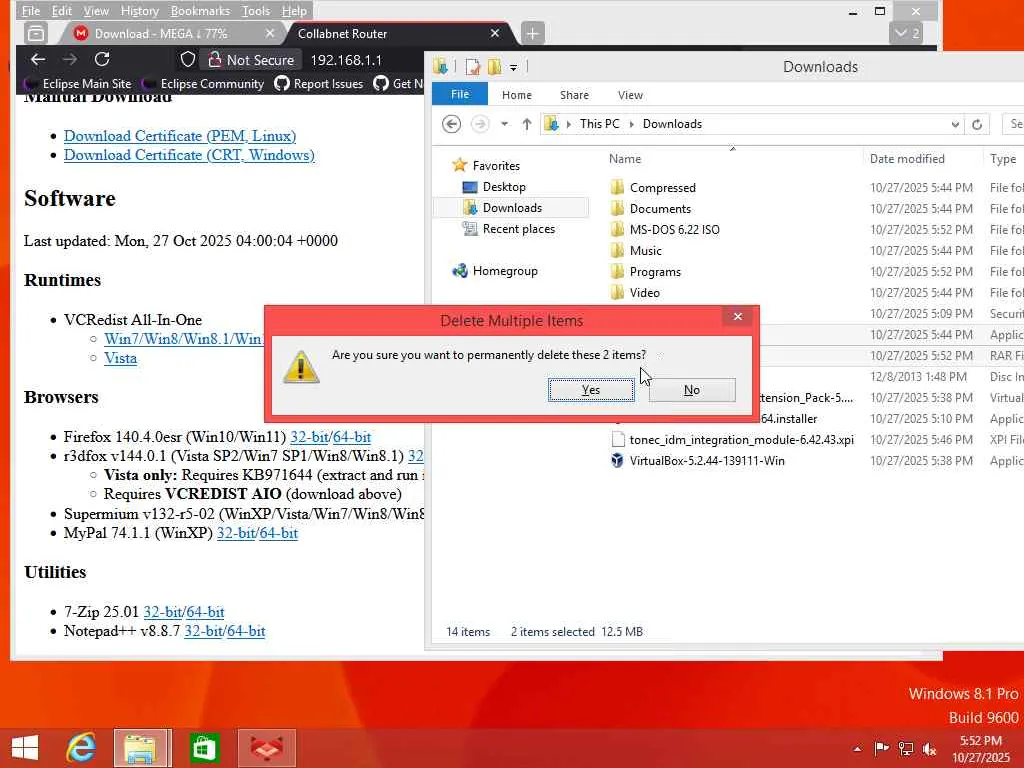Click Download Certificate (CRT, Windows) link

[189, 155]
